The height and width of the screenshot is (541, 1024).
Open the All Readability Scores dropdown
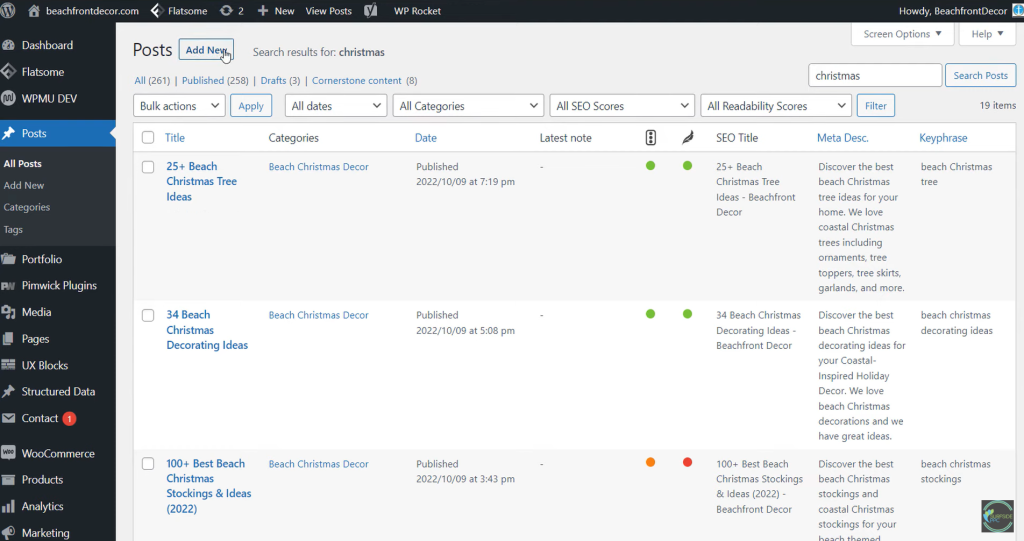coord(776,105)
